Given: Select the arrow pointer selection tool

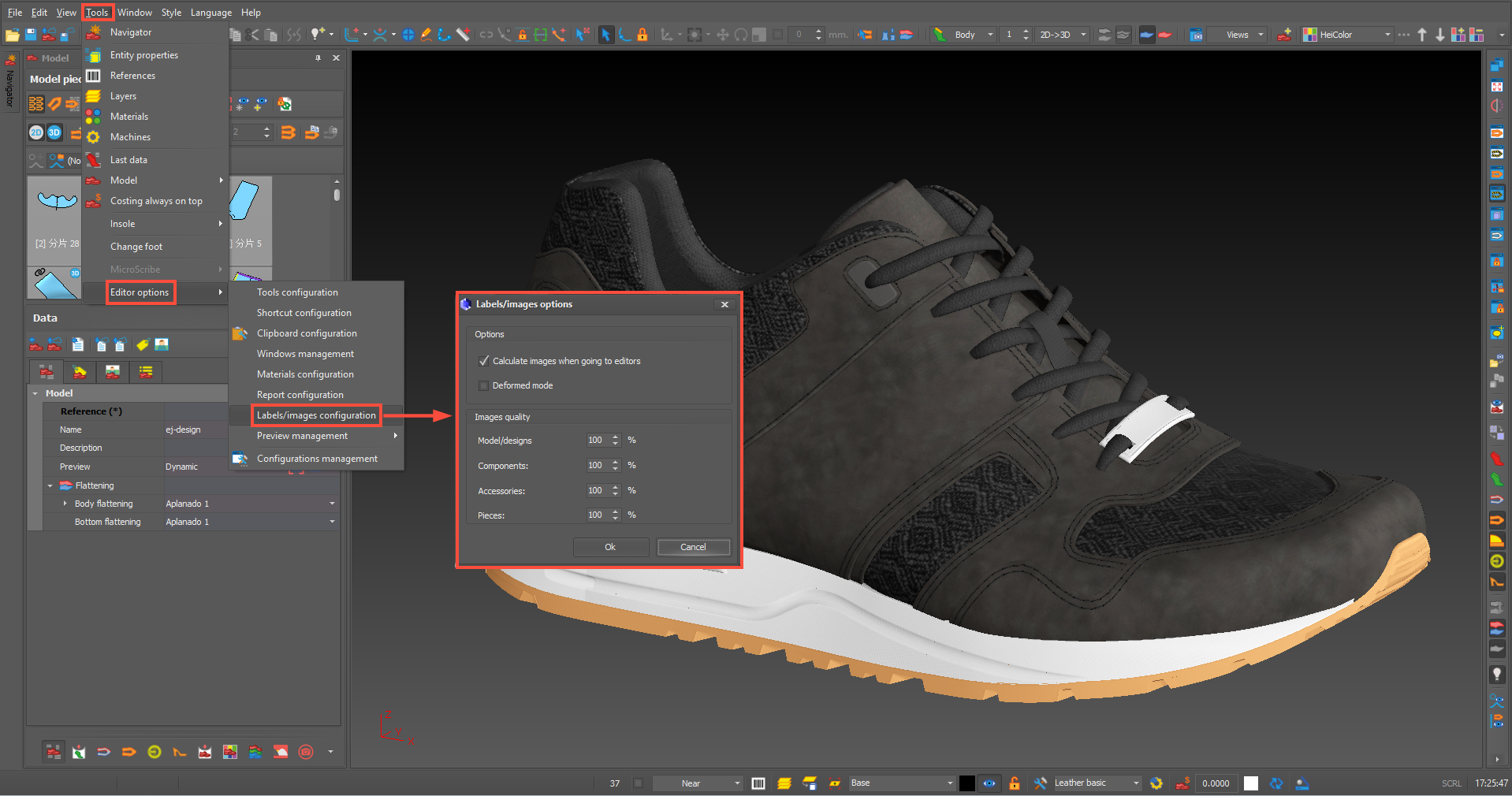Looking at the screenshot, I should (605, 35).
